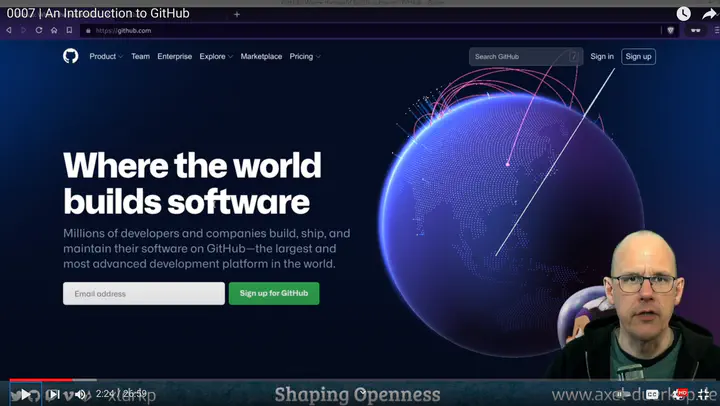Open the Pricing dropdown
The width and height of the screenshot is (720, 406).
305,57
